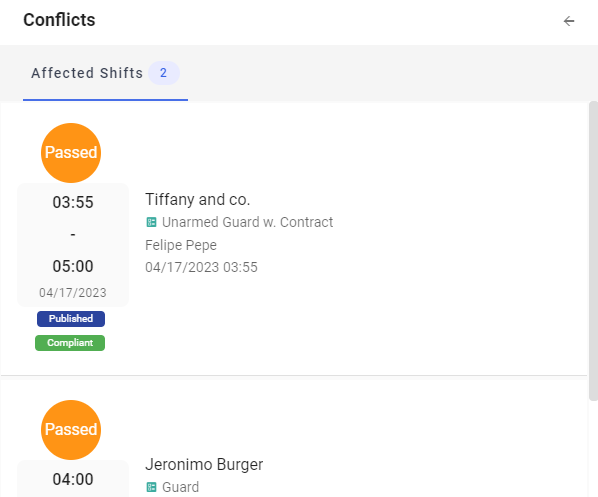The height and width of the screenshot is (497, 598).
Task: Click the Affected Shifts count badge 2
Action: point(164,73)
